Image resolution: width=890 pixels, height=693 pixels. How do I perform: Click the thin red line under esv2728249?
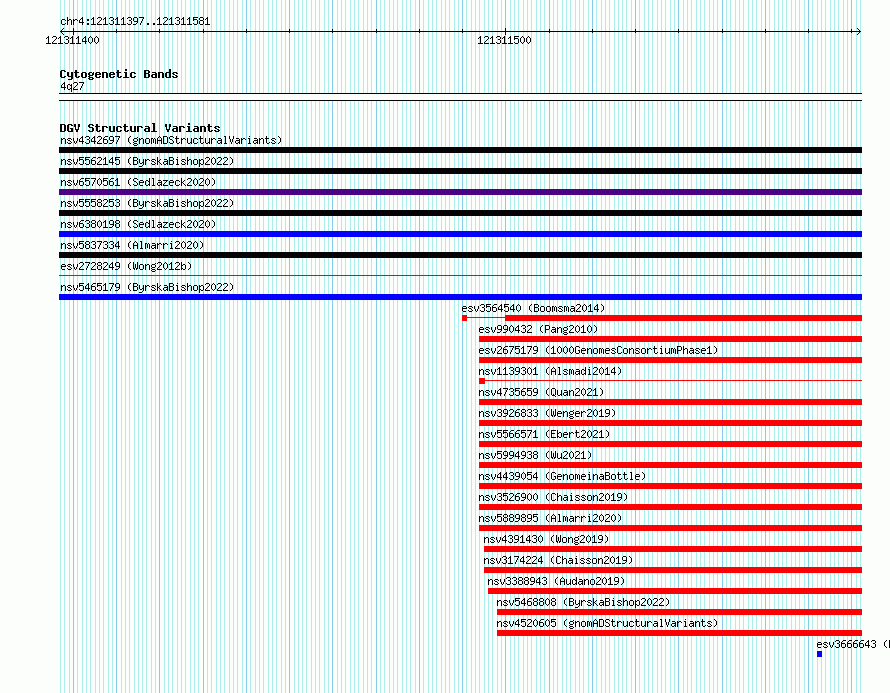(460, 276)
